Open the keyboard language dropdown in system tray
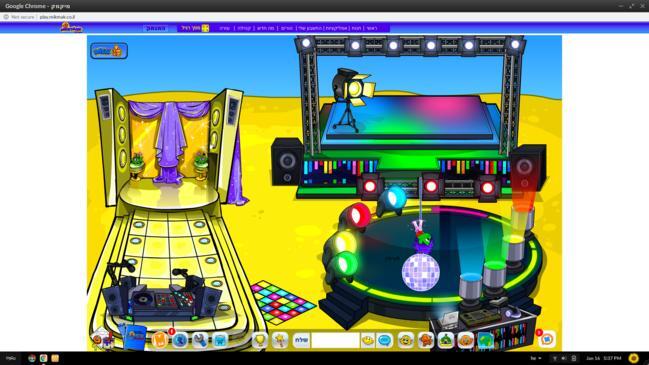The image size is (649, 365). tap(536, 358)
